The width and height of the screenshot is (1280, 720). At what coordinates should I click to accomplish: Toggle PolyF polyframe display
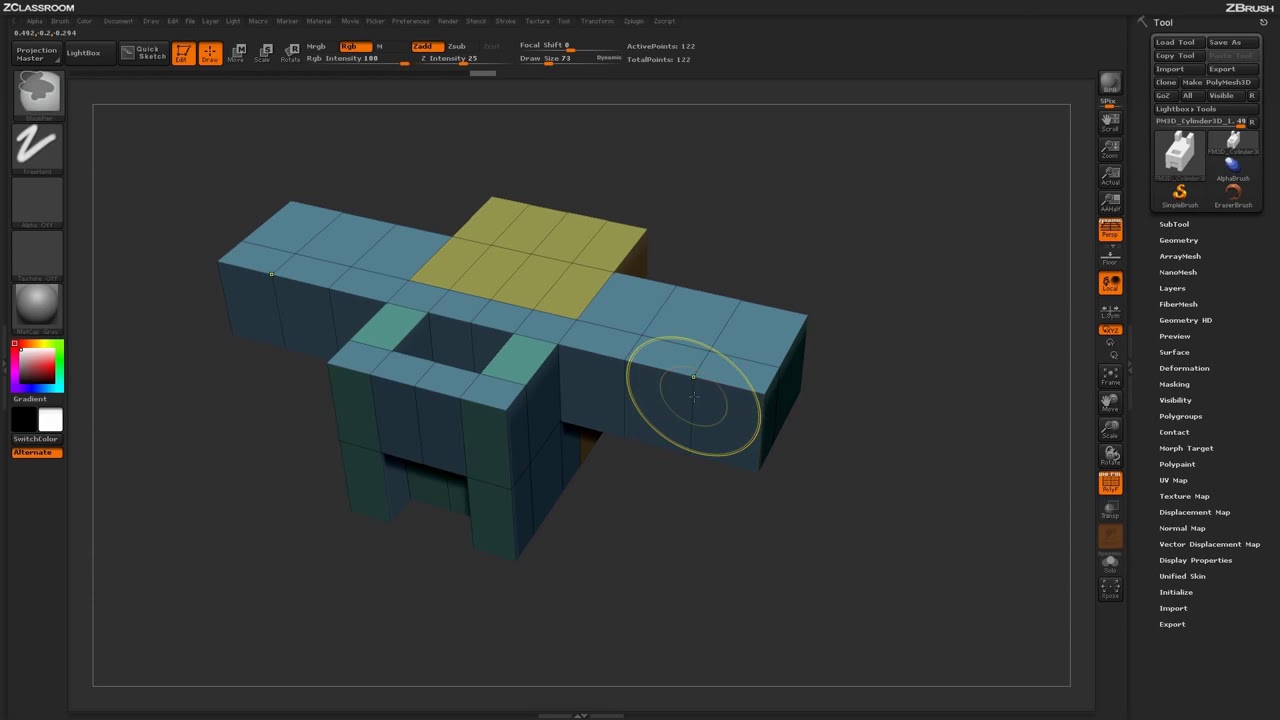[1110, 483]
